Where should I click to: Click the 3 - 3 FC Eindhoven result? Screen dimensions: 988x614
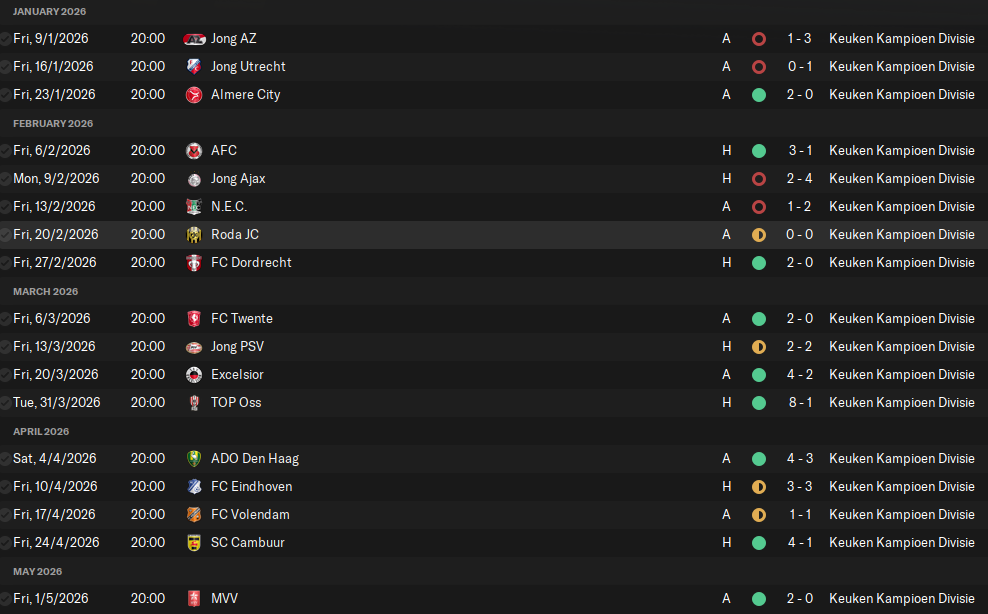[800, 487]
